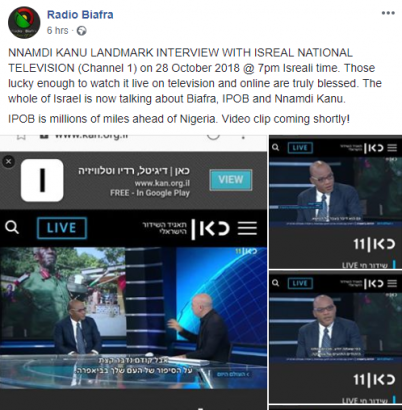Click the public audience globe icon
Image resolution: width=402 pixels, height=410 pixels.
coord(81,31)
